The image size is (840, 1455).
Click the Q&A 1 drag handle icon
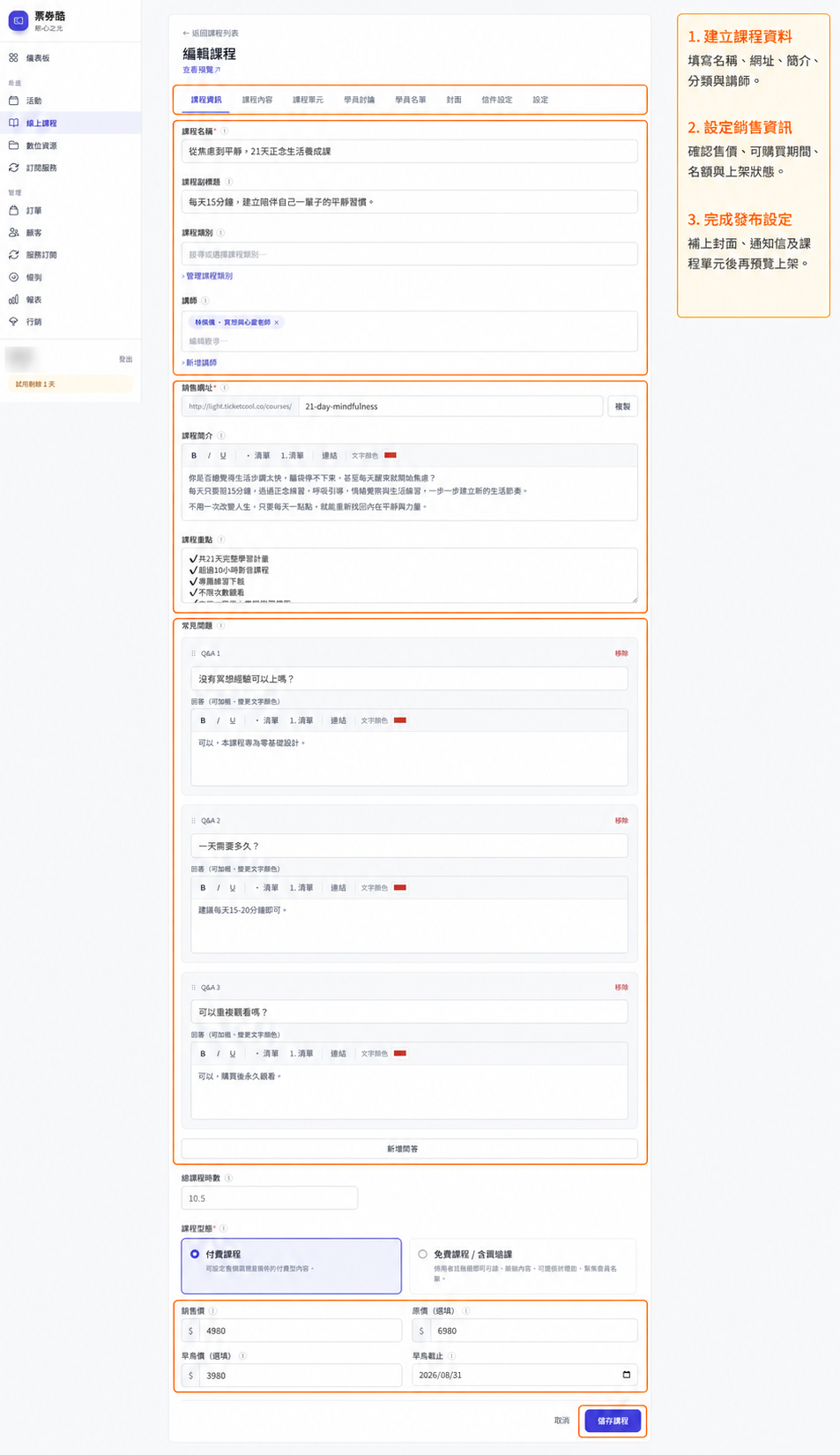point(193,653)
